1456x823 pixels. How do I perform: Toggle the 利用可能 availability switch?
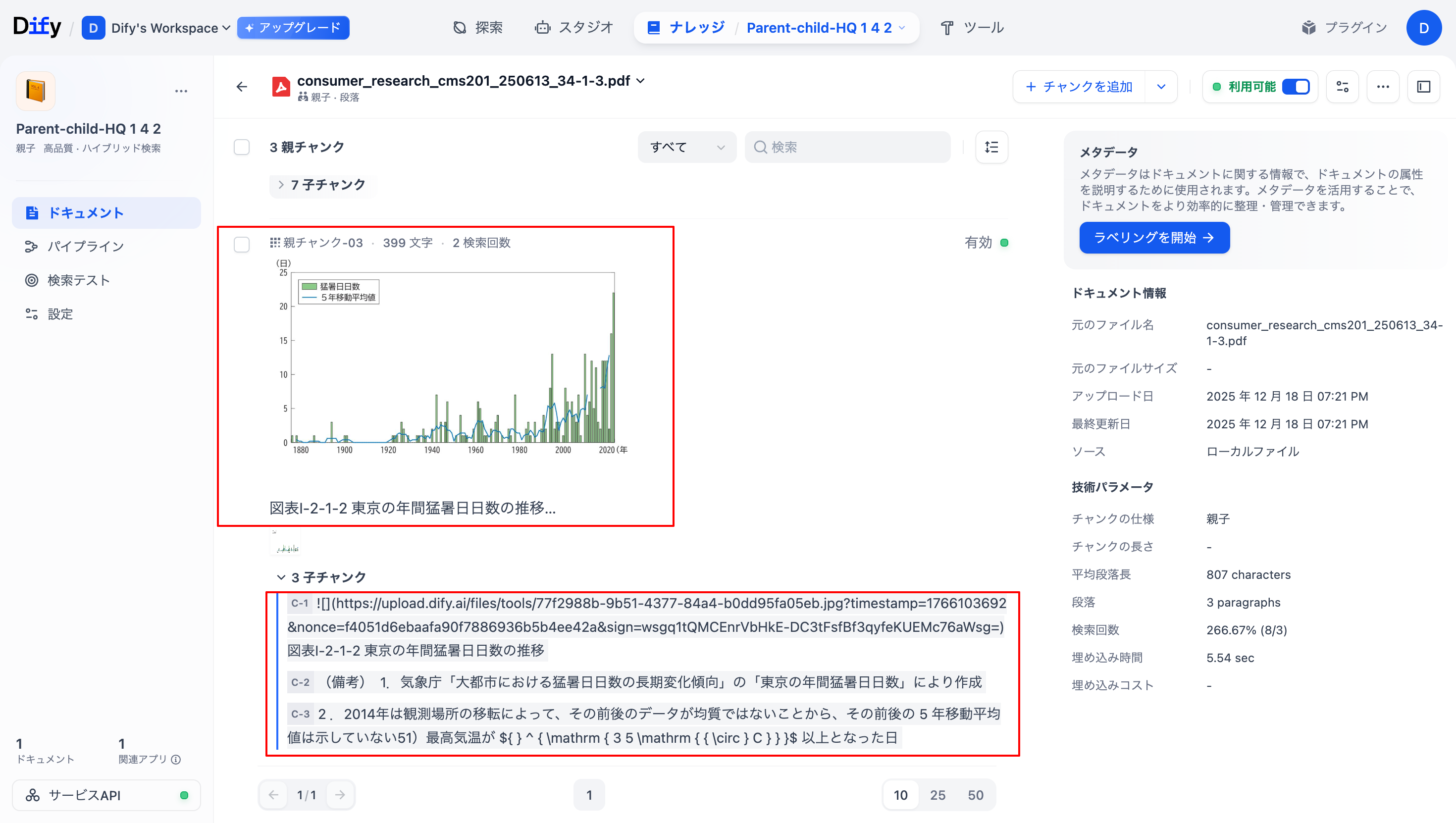click(x=1296, y=87)
